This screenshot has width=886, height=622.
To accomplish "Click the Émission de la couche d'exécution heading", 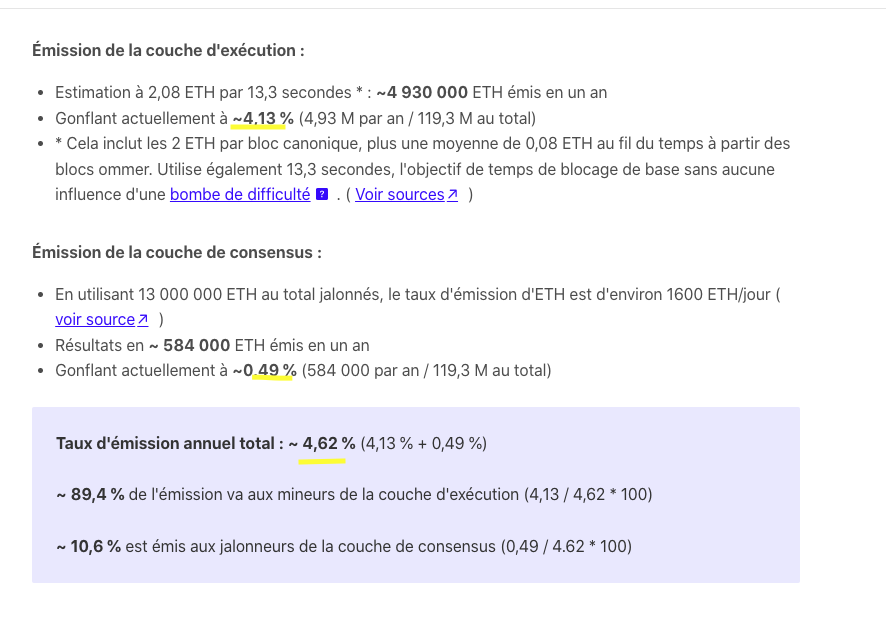I will pos(168,50).
